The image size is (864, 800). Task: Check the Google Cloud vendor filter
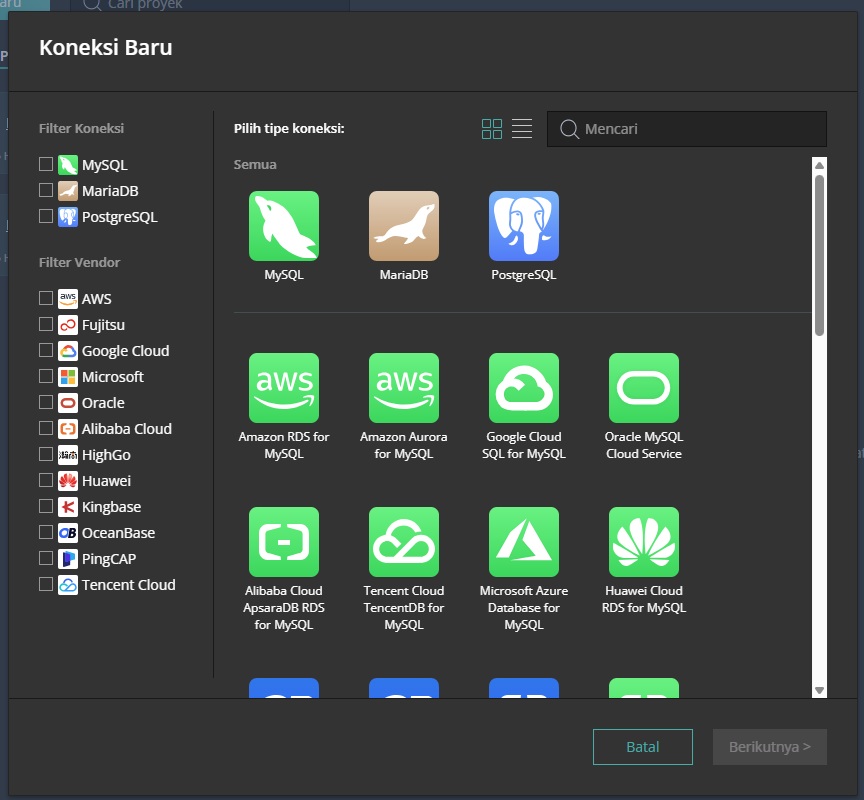pyautogui.click(x=46, y=350)
